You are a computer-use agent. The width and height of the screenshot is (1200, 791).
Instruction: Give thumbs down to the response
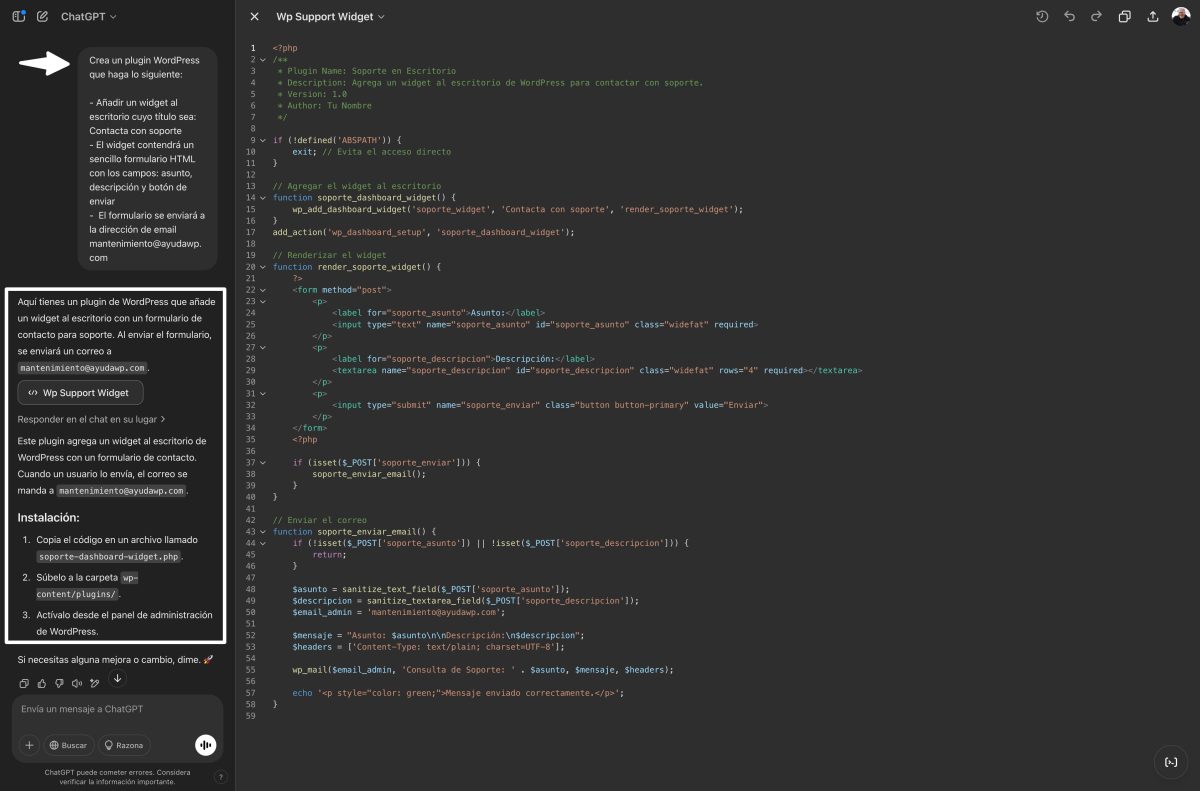[60, 683]
